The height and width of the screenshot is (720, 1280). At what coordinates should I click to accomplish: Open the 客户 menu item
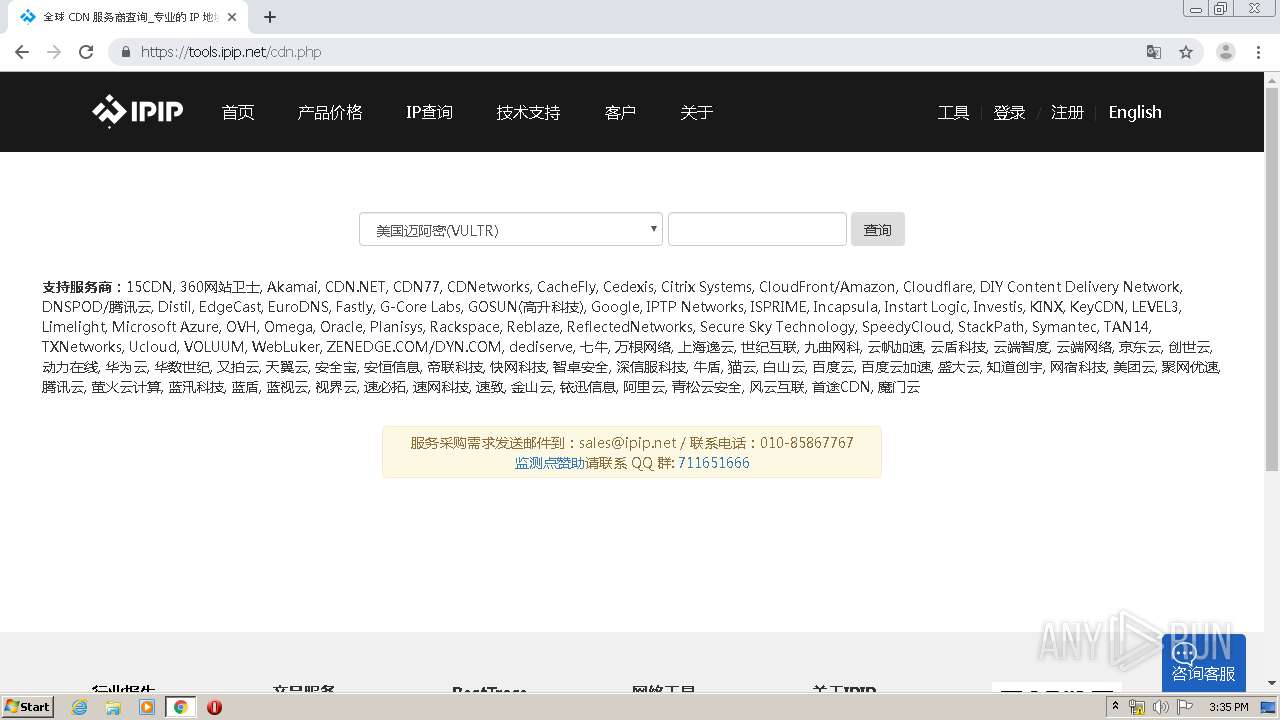click(x=620, y=112)
